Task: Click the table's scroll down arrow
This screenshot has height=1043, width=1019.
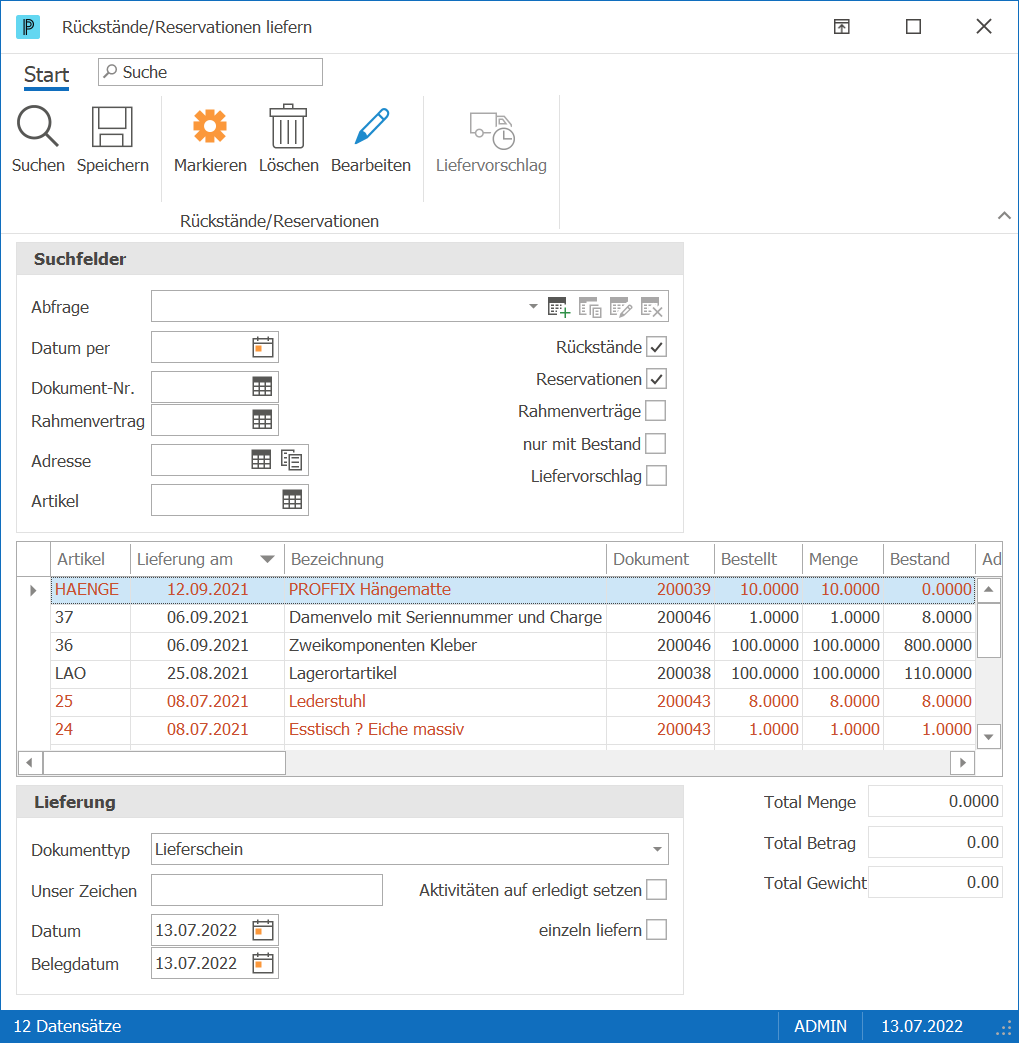Action: 989,737
